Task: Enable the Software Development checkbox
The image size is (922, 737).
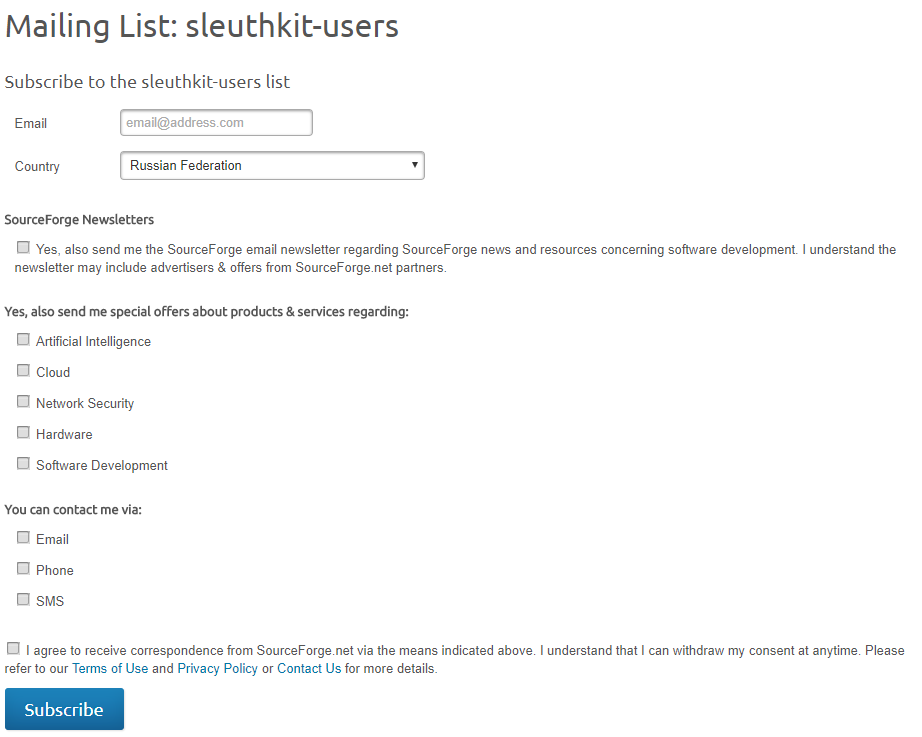Action: click(x=23, y=463)
